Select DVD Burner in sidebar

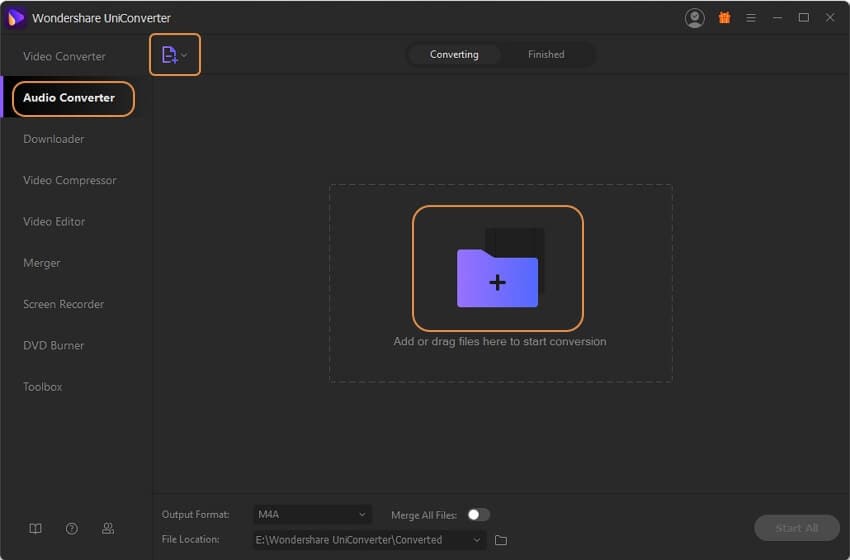coord(54,345)
